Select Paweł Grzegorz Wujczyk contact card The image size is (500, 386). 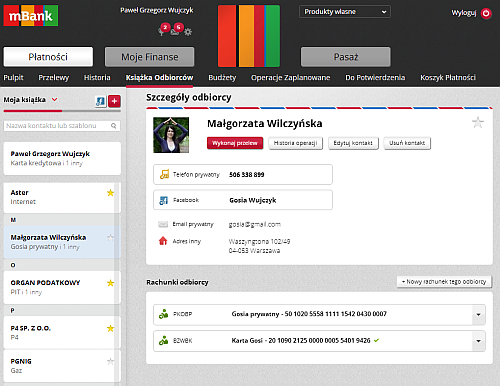pos(62,158)
